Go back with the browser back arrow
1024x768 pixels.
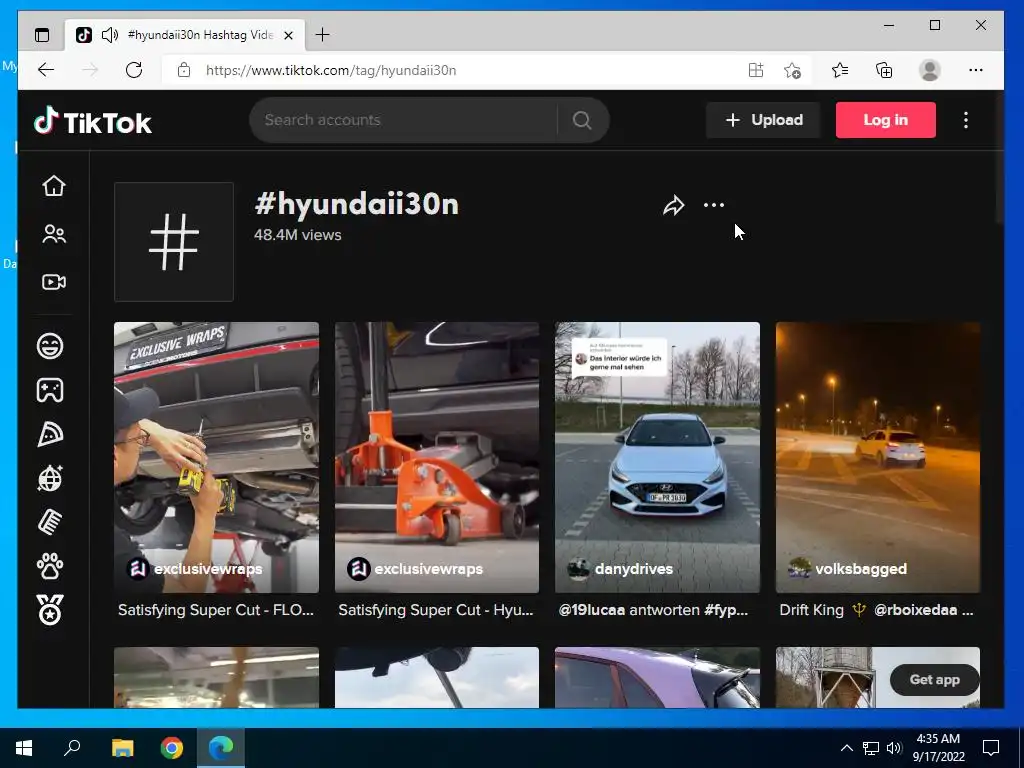(x=46, y=70)
